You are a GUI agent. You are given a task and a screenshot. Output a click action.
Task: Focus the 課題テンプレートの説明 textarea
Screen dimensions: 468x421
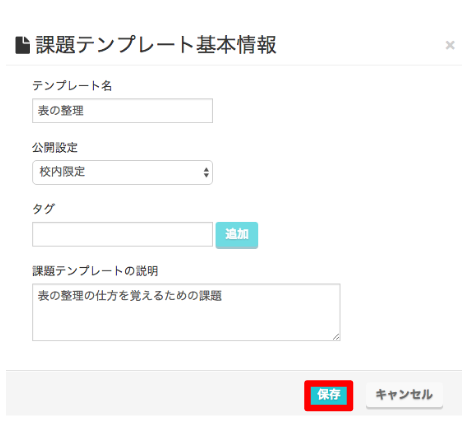coord(186,312)
